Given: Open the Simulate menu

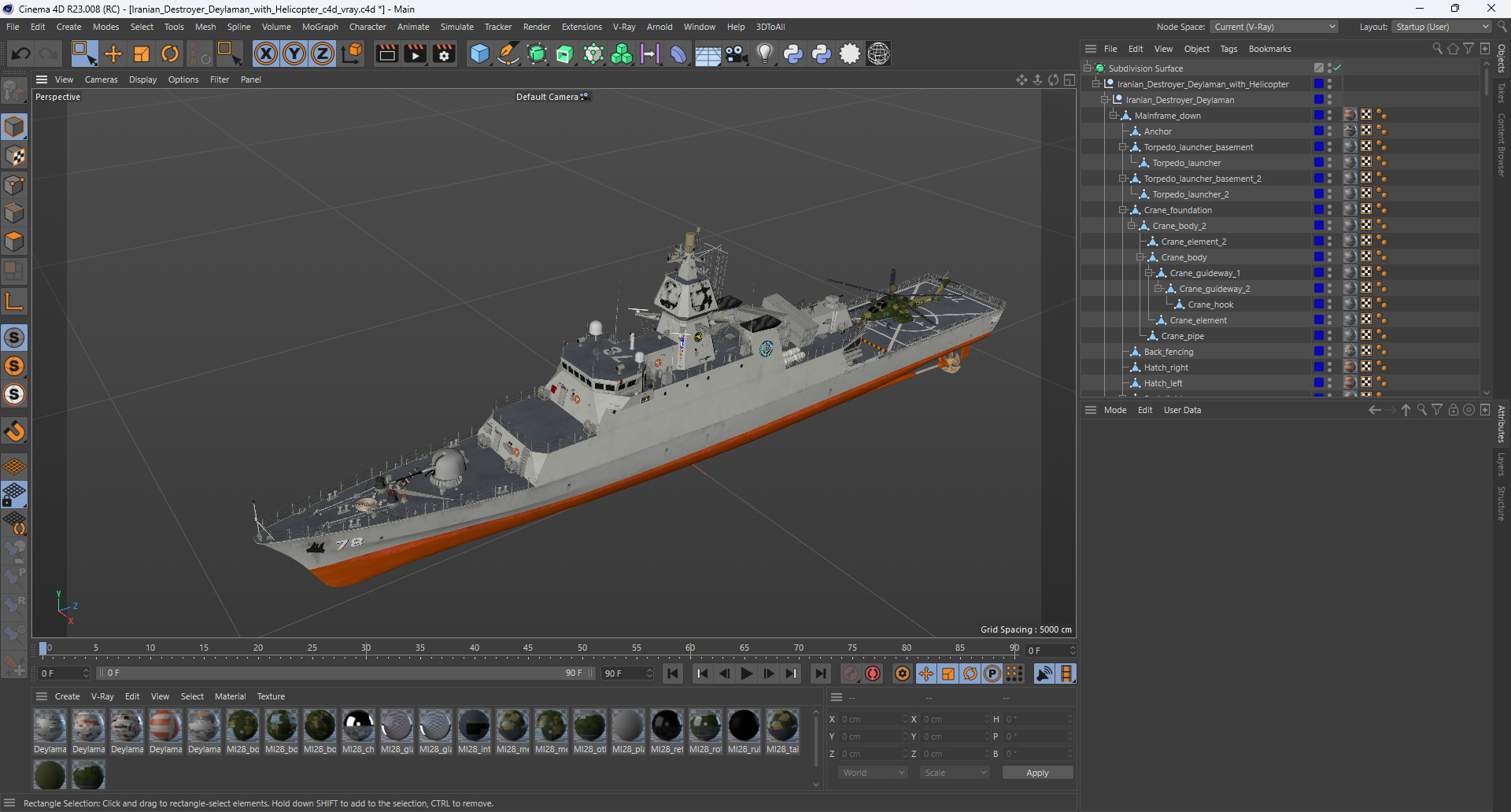Looking at the screenshot, I should pos(456,27).
